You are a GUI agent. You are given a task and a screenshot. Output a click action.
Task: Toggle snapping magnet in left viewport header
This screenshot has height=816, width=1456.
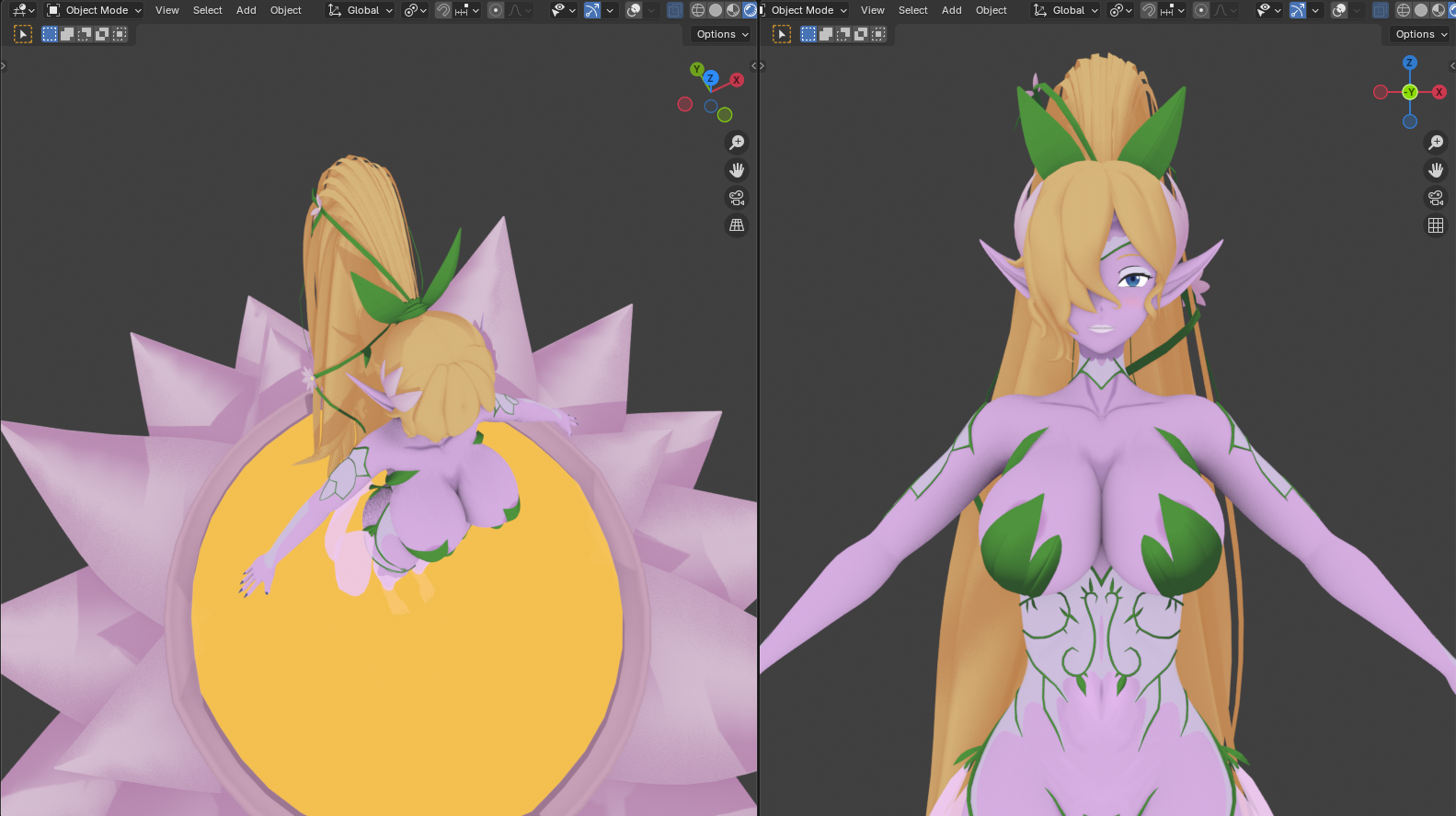pos(443,10)
